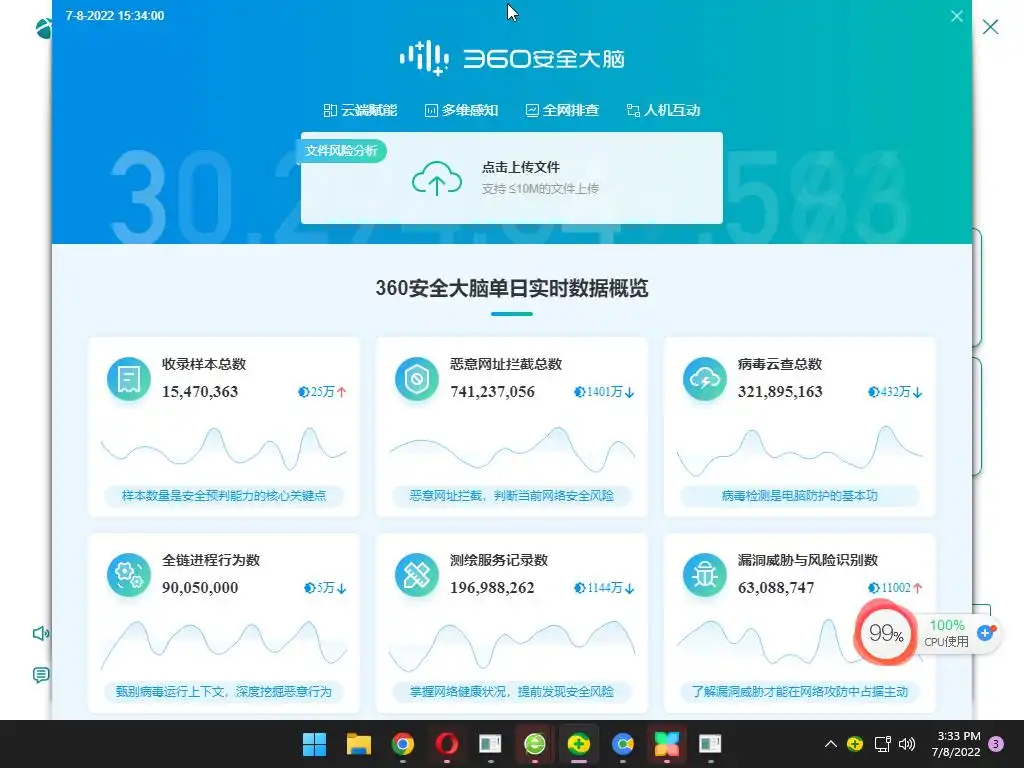Open the 多维感知 tab

[462, 110]
